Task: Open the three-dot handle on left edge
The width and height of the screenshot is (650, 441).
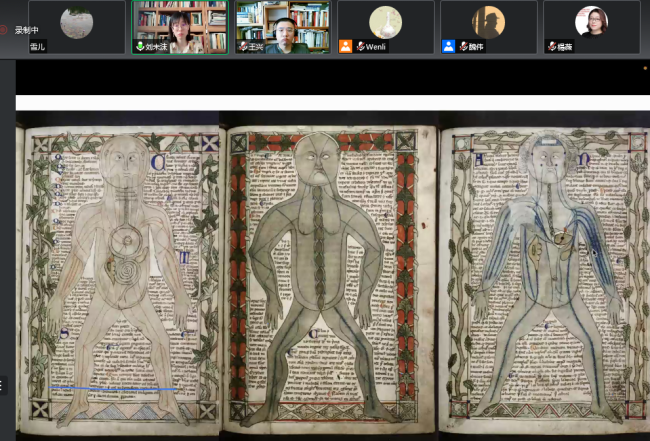Action: pyautogui.click(x=2, y=386)
